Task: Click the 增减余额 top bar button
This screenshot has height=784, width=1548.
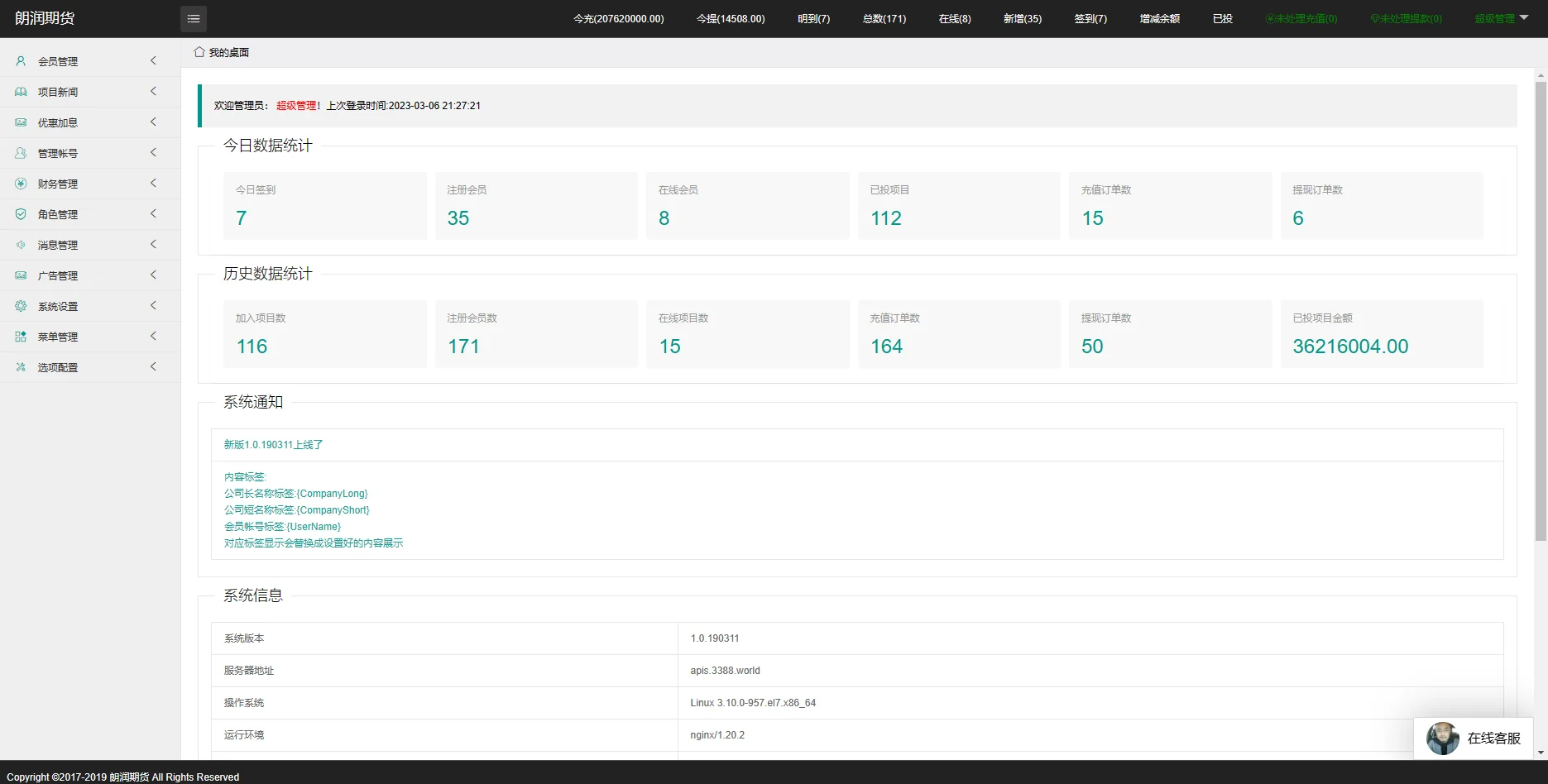Action: 1159,19
